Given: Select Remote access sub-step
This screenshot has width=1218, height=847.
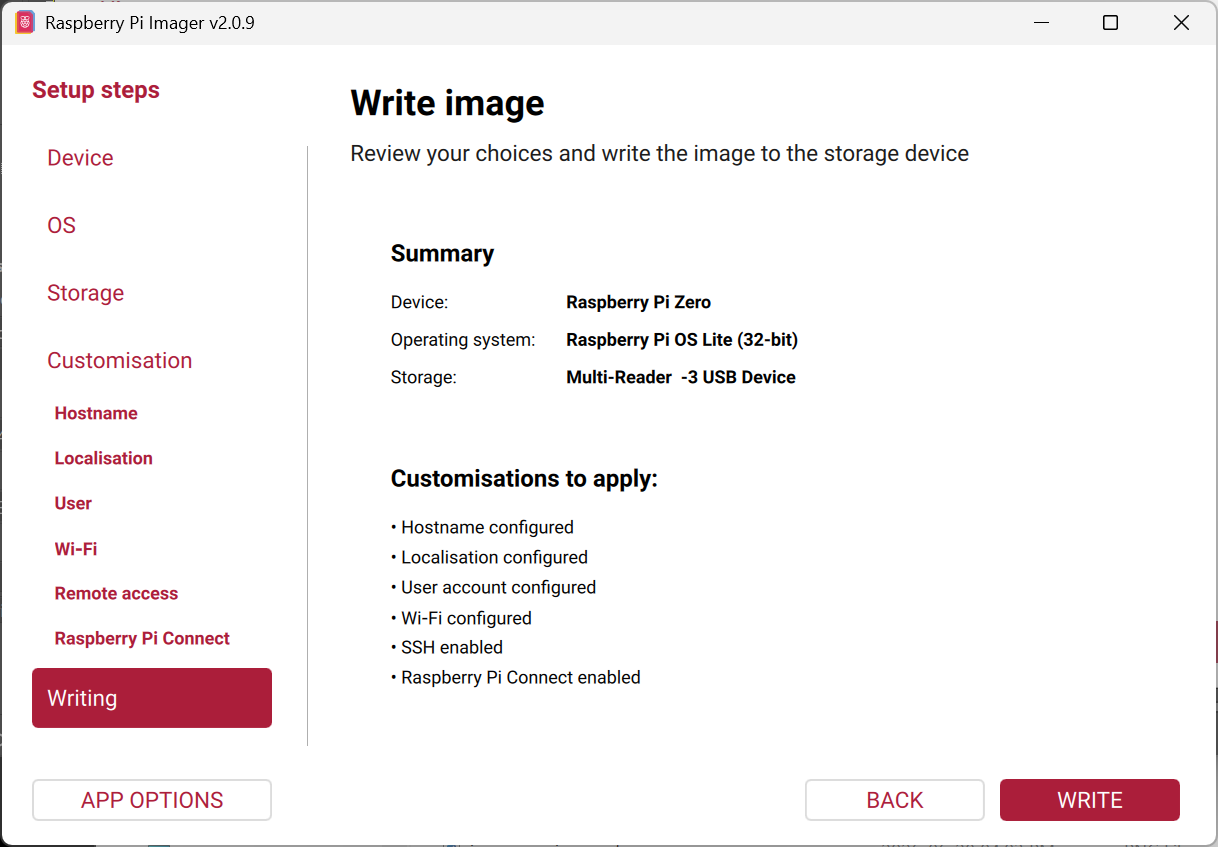Looking at the screenshot, I should coord(116,593).
